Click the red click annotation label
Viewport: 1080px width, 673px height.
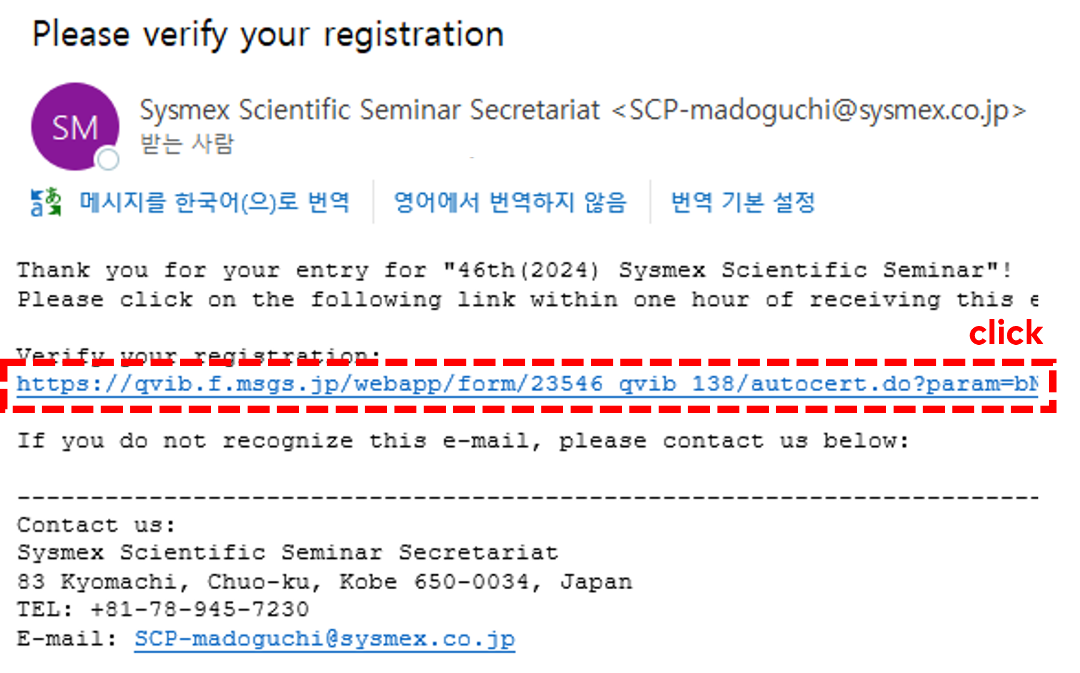(x=1006, y=333)
